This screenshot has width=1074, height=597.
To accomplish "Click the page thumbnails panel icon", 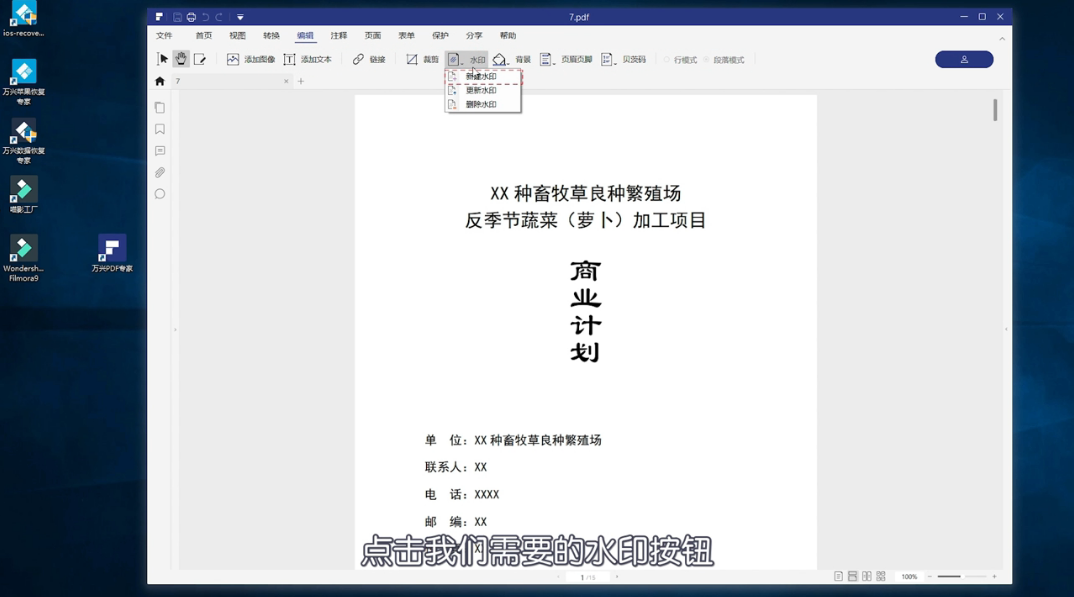I will [x=160, y=106].
